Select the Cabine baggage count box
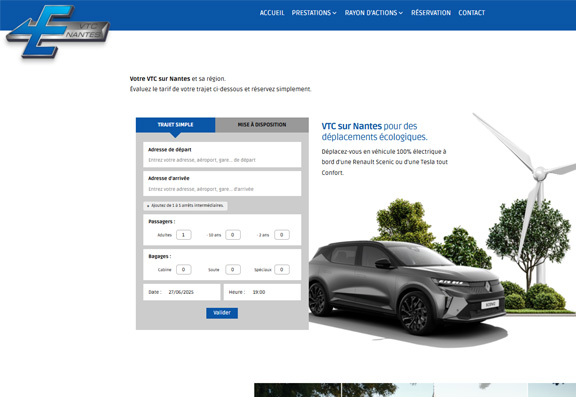The width and height of the screenshot is (576, 397). click(x=184, y=270)
